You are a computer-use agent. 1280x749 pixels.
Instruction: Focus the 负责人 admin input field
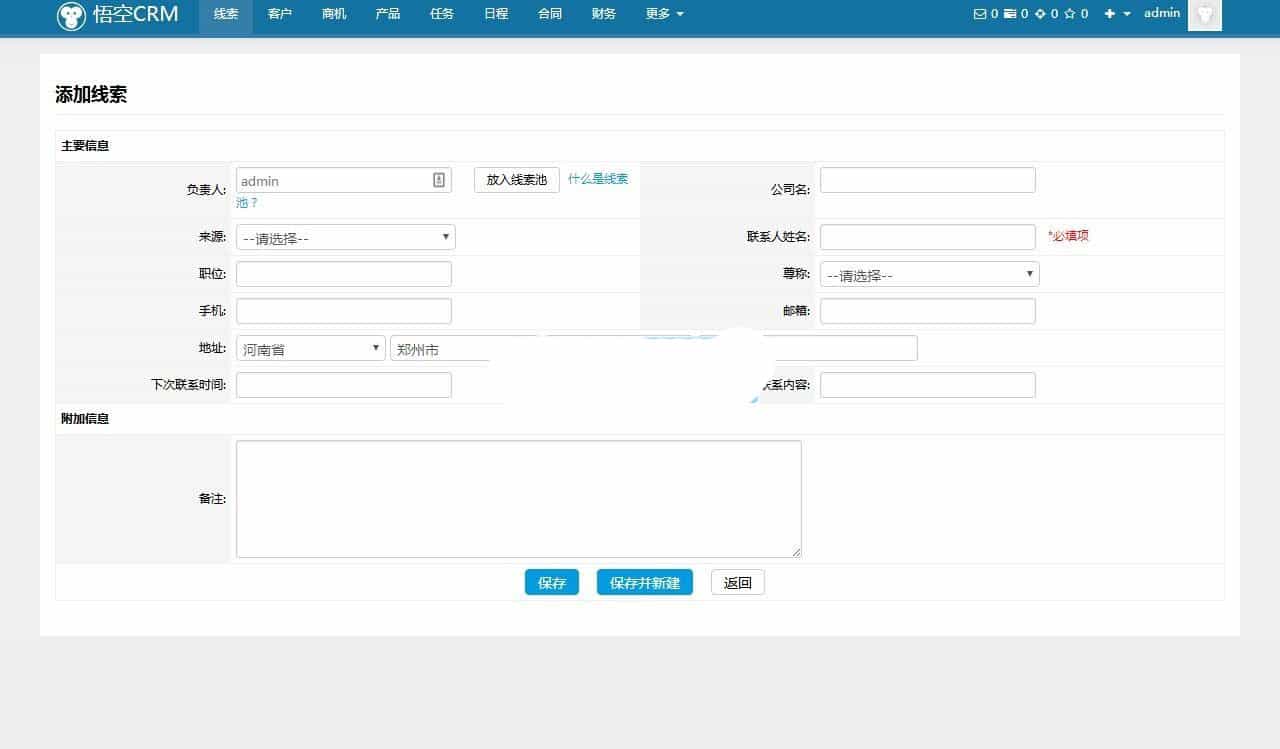click(344, 180)
